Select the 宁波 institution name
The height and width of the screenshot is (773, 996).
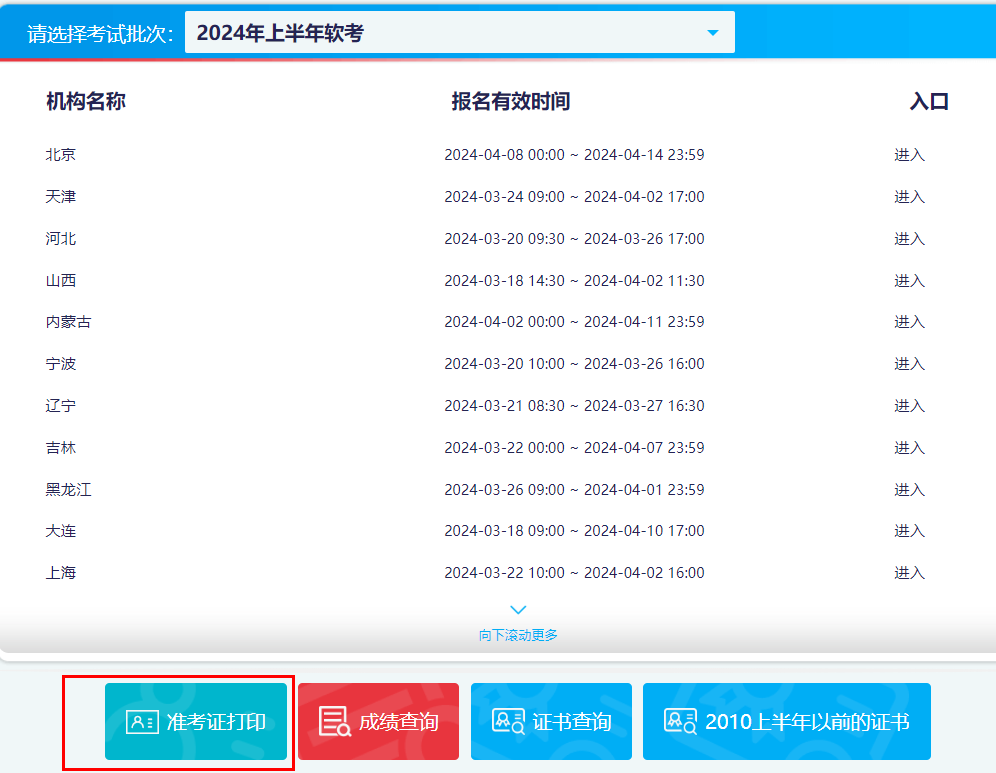coord(61,364)
